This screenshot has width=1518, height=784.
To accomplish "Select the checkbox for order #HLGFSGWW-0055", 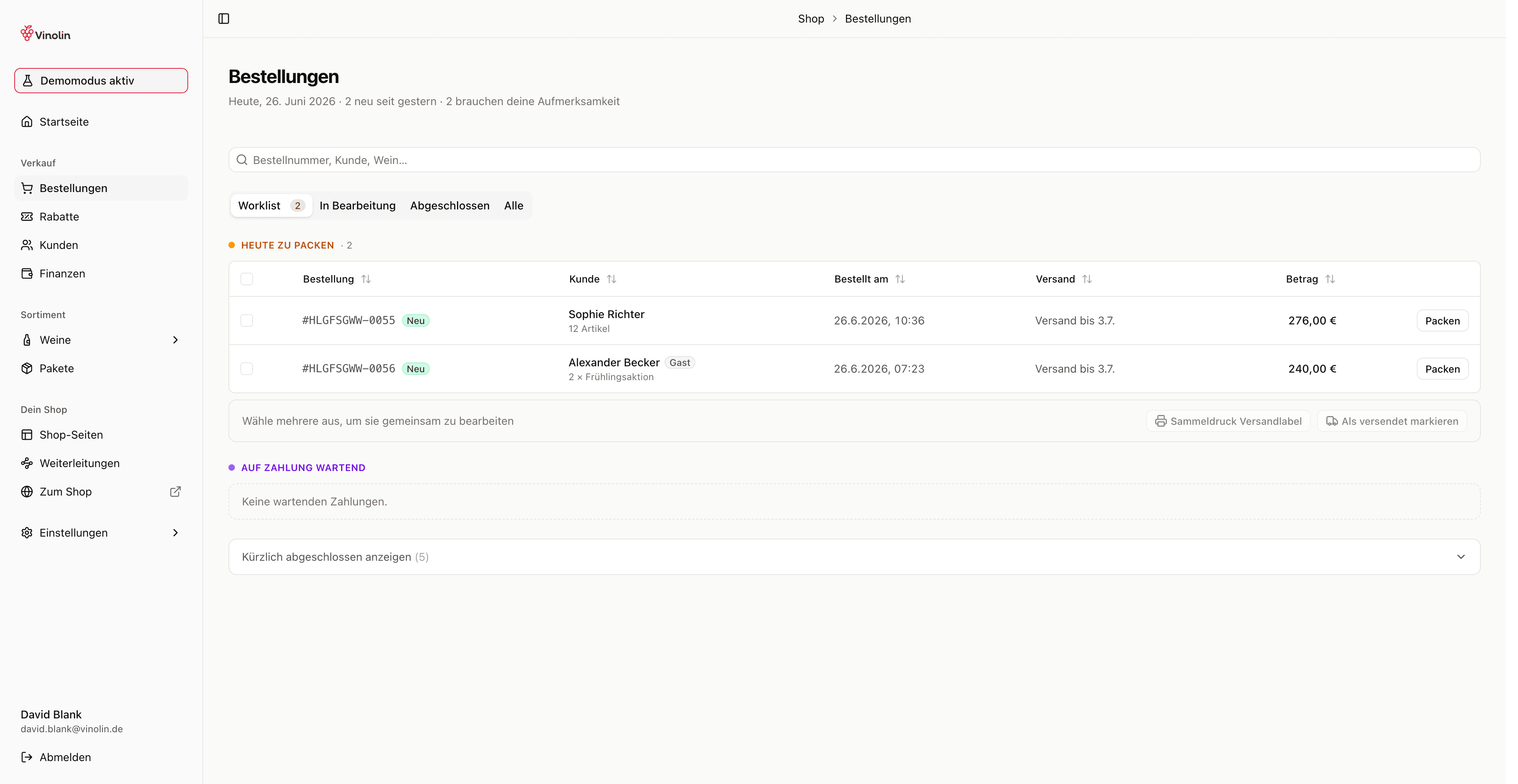I will [247, 320].
